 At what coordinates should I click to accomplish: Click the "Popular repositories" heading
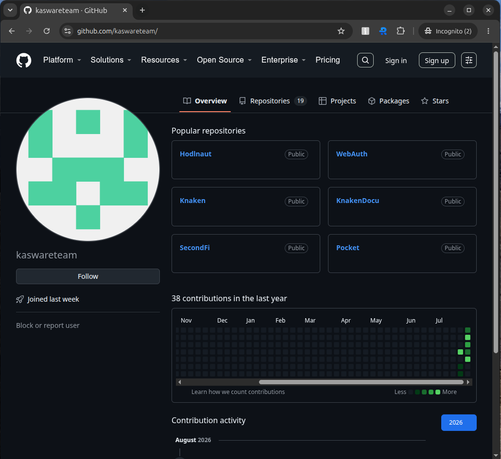point(208,131)
